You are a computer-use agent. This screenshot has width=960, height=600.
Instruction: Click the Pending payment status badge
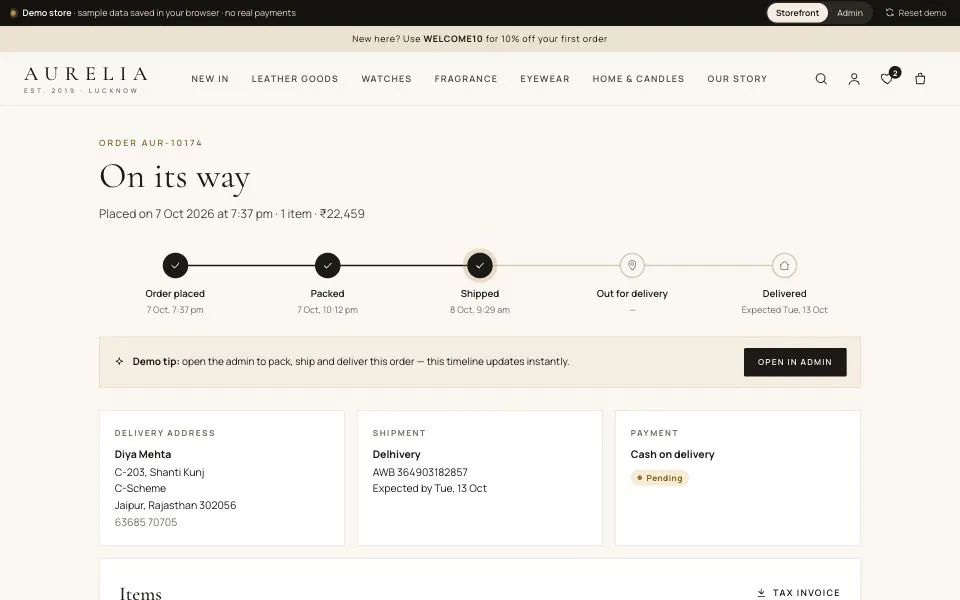[x=659, y=478]
